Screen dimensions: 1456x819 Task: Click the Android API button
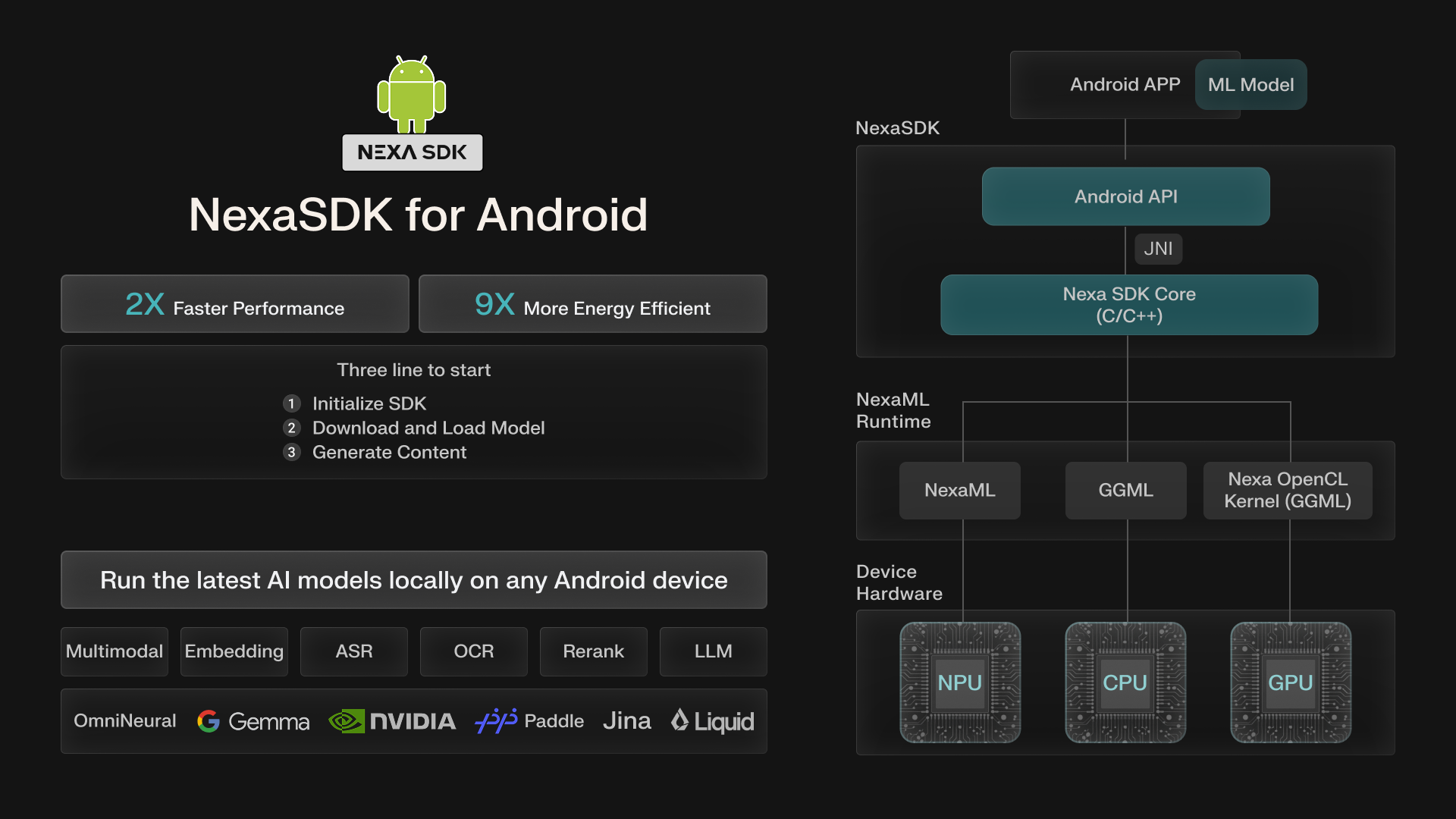pos(1125,196)
